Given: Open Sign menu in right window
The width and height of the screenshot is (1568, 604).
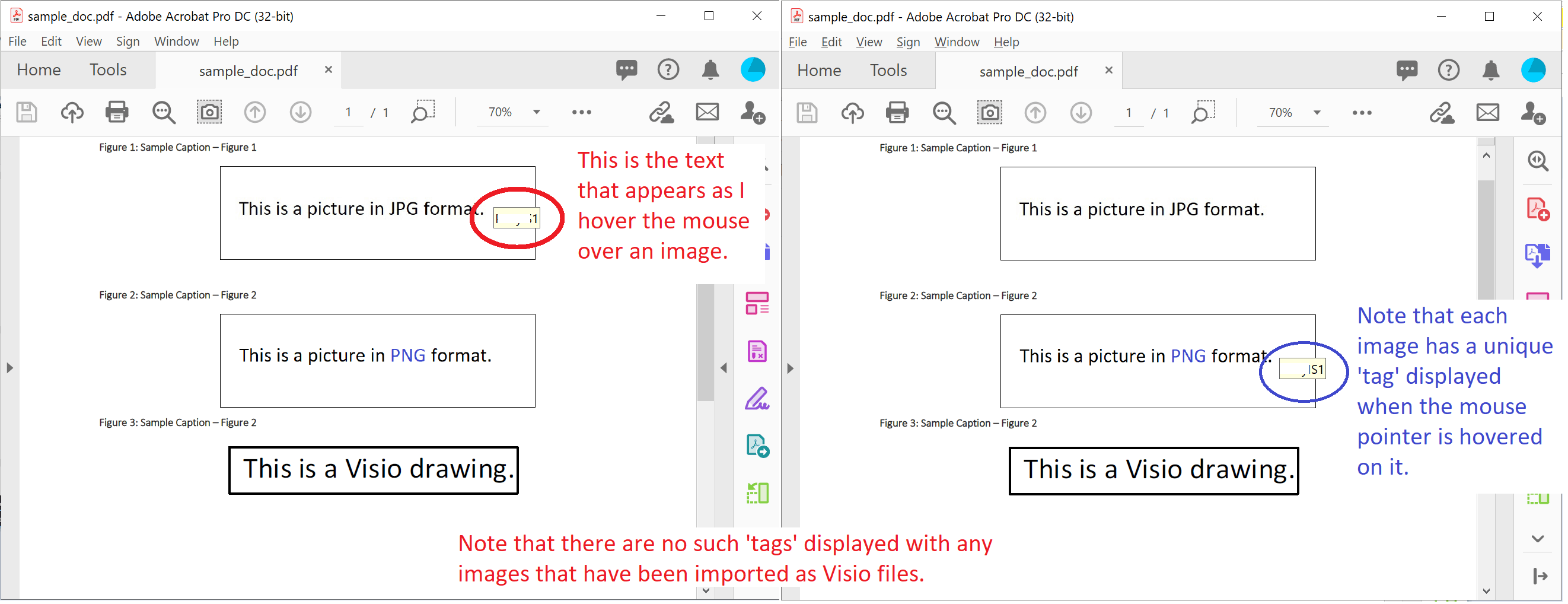Looking at the screenshot, I should pos(907,42).
